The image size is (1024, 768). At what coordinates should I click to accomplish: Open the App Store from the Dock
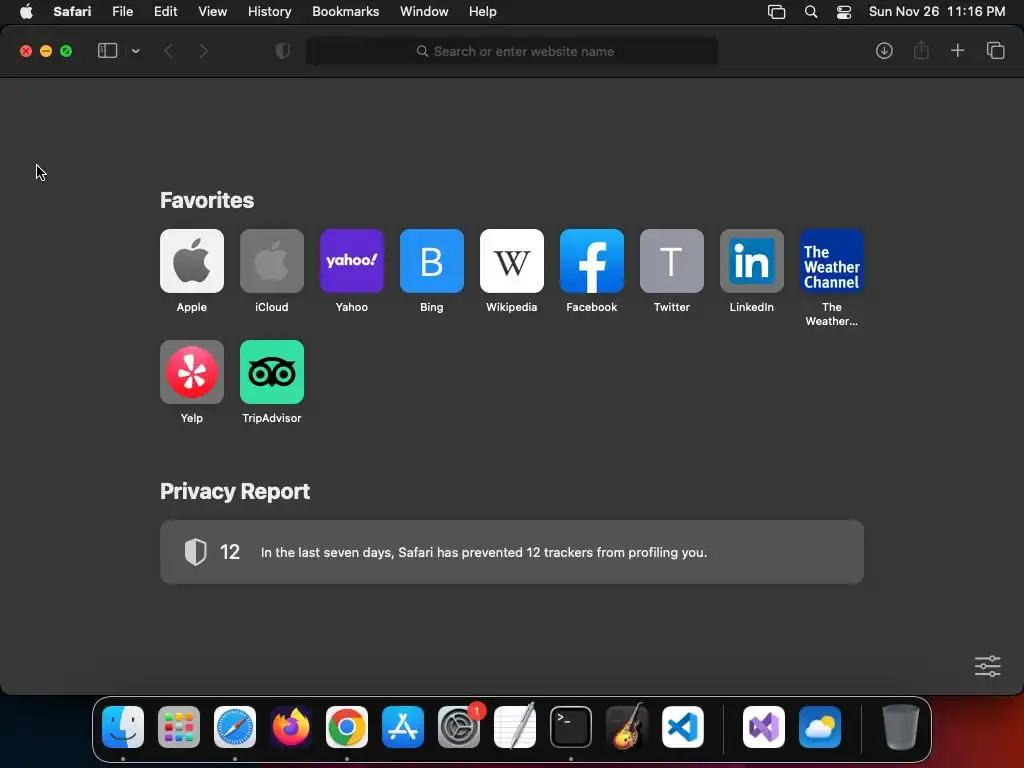point(403,727)
